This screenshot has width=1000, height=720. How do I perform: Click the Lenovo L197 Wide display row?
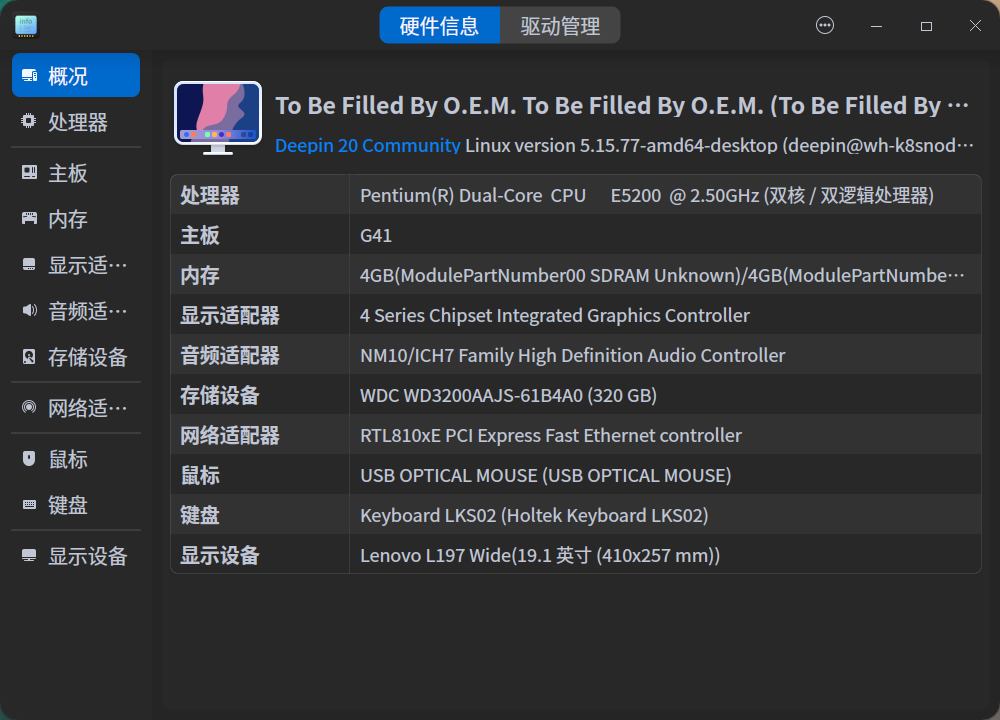[x=575, y=555]
